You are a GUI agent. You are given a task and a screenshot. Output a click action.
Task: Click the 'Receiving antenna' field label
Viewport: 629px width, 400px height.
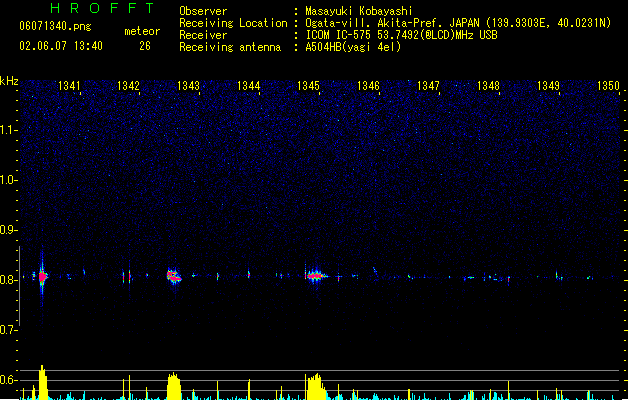[230, 47]
